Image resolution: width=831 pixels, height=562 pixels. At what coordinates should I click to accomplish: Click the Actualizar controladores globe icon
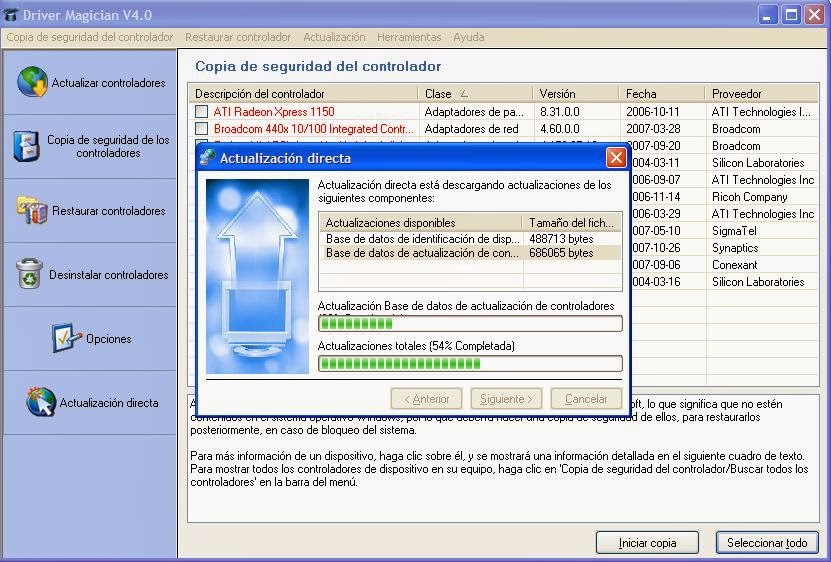click(32, 83)
